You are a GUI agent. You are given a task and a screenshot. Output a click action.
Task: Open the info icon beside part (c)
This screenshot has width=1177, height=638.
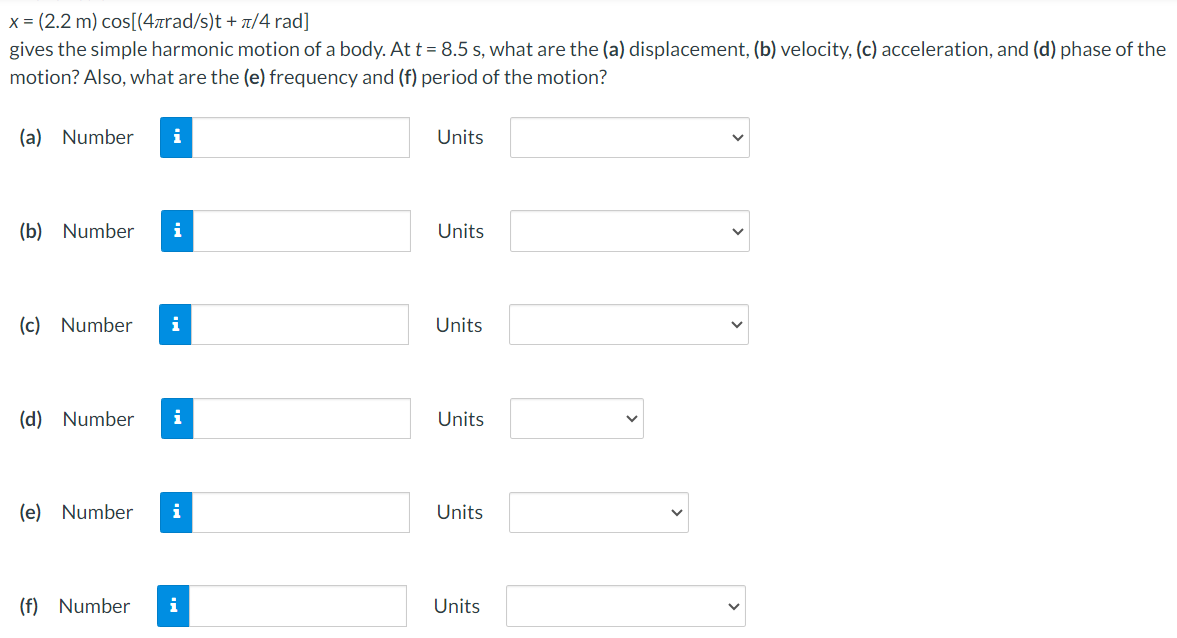tap(176, 324)
